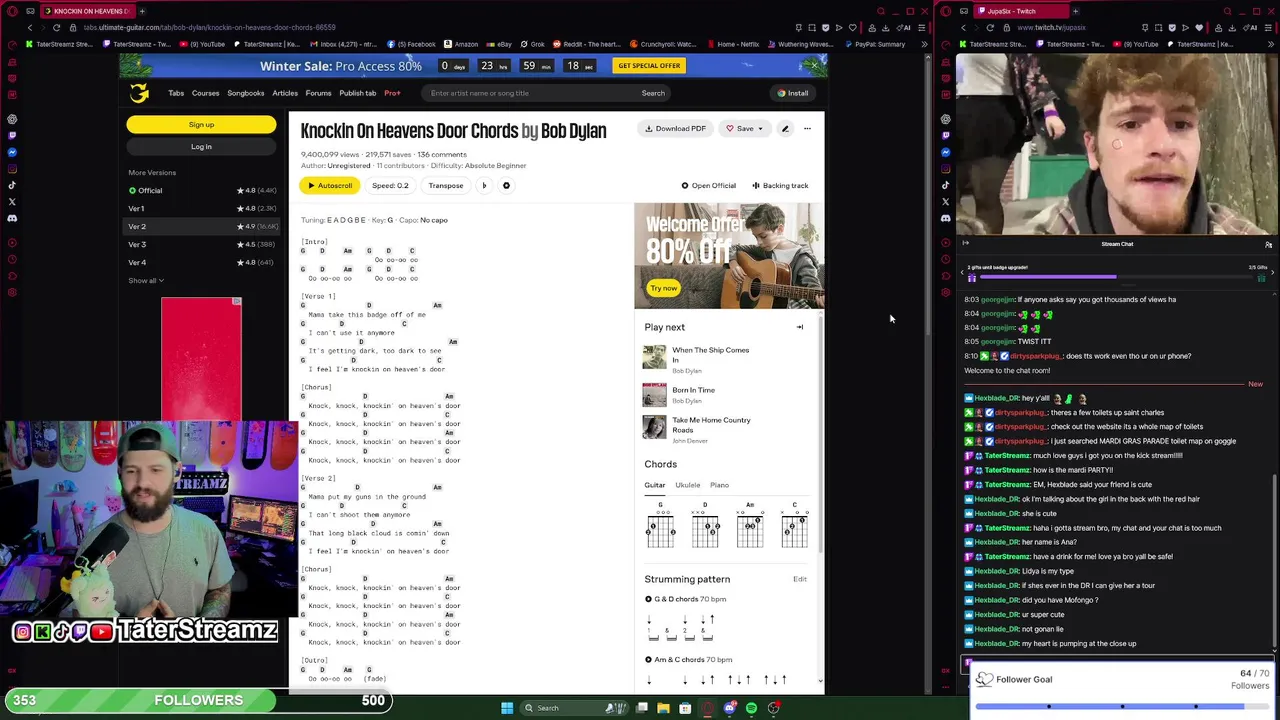
Task: Click the Windows Start button
Action: [507, 708]
